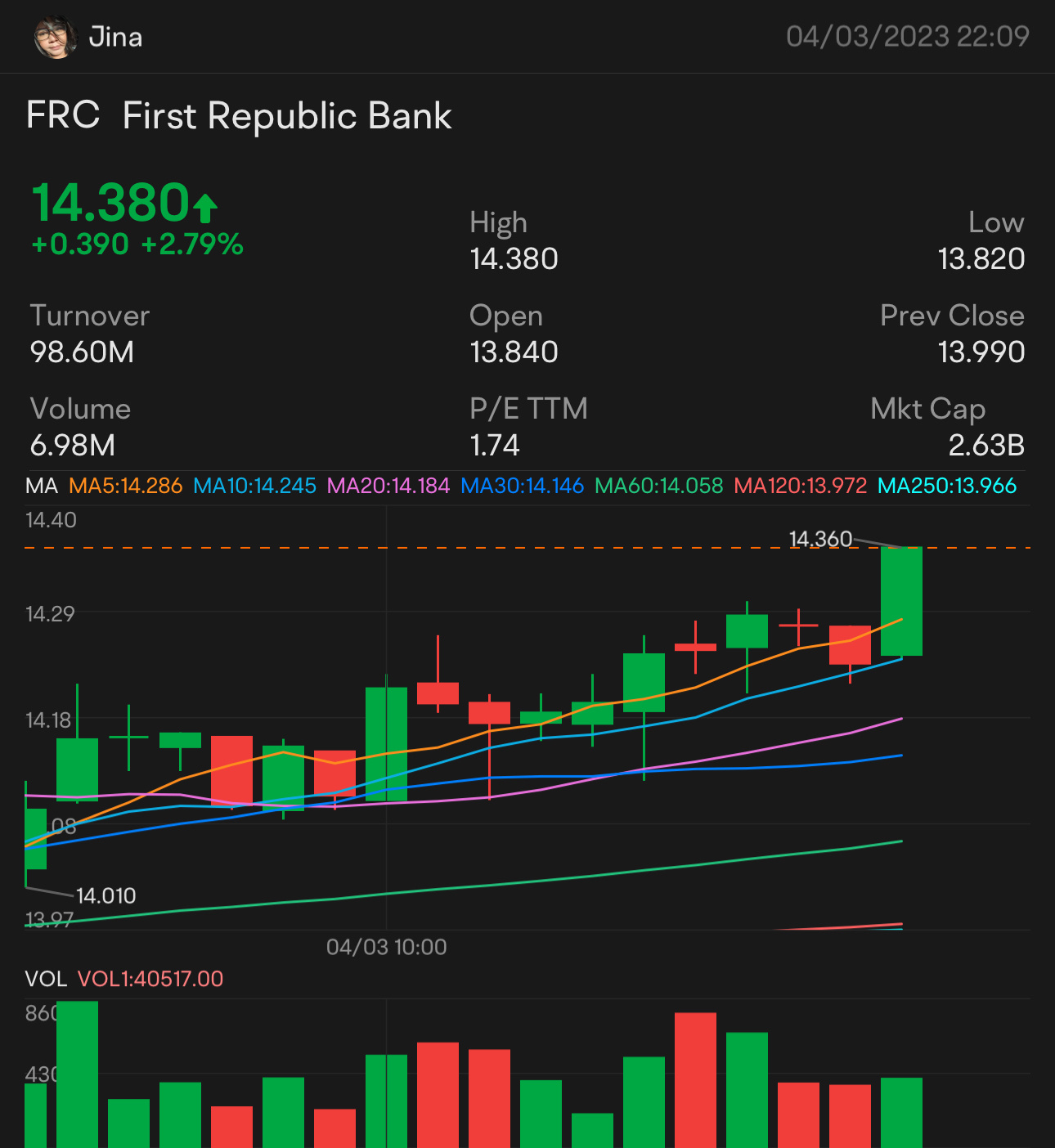Tap the Open value 13.840
The width and height of the screenshot is (1055, 1148).
tap(514, 352)
